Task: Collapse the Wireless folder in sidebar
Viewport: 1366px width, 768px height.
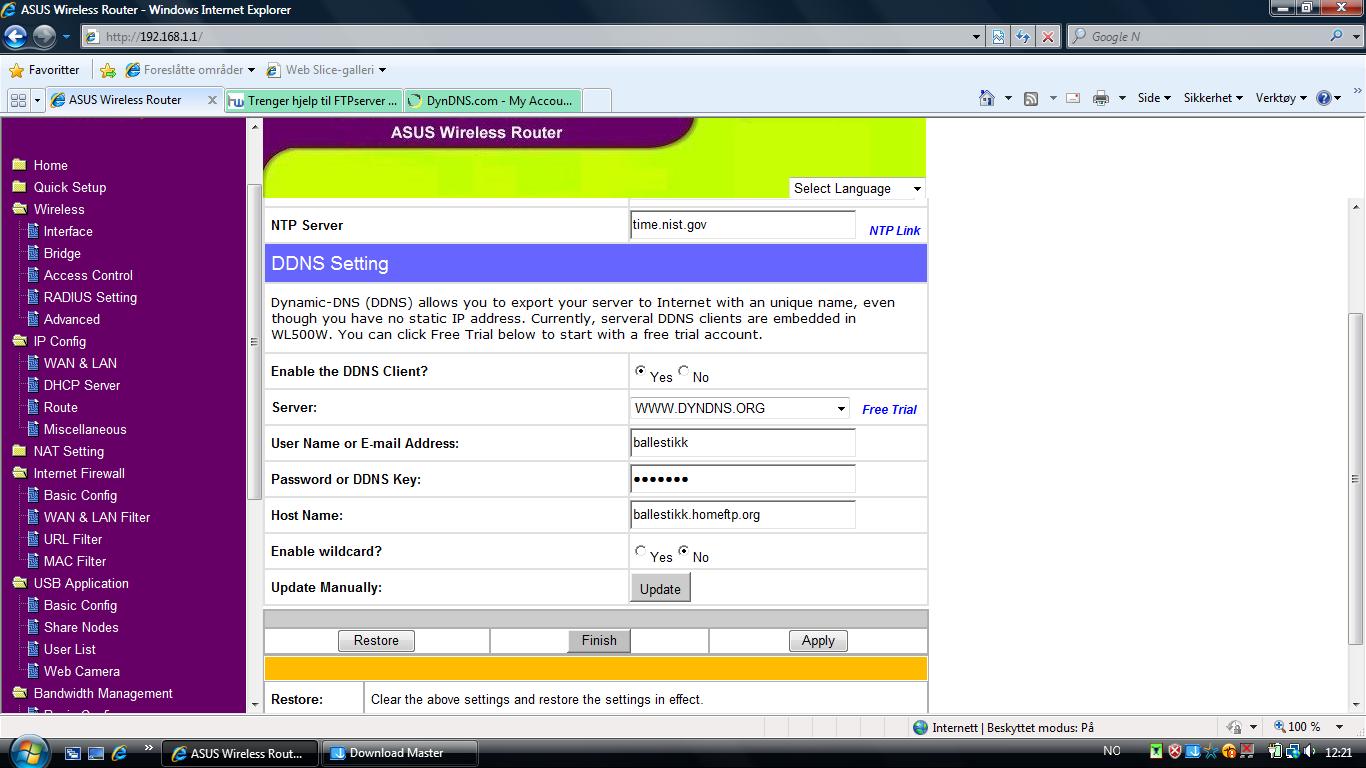Action: (19, 209)
